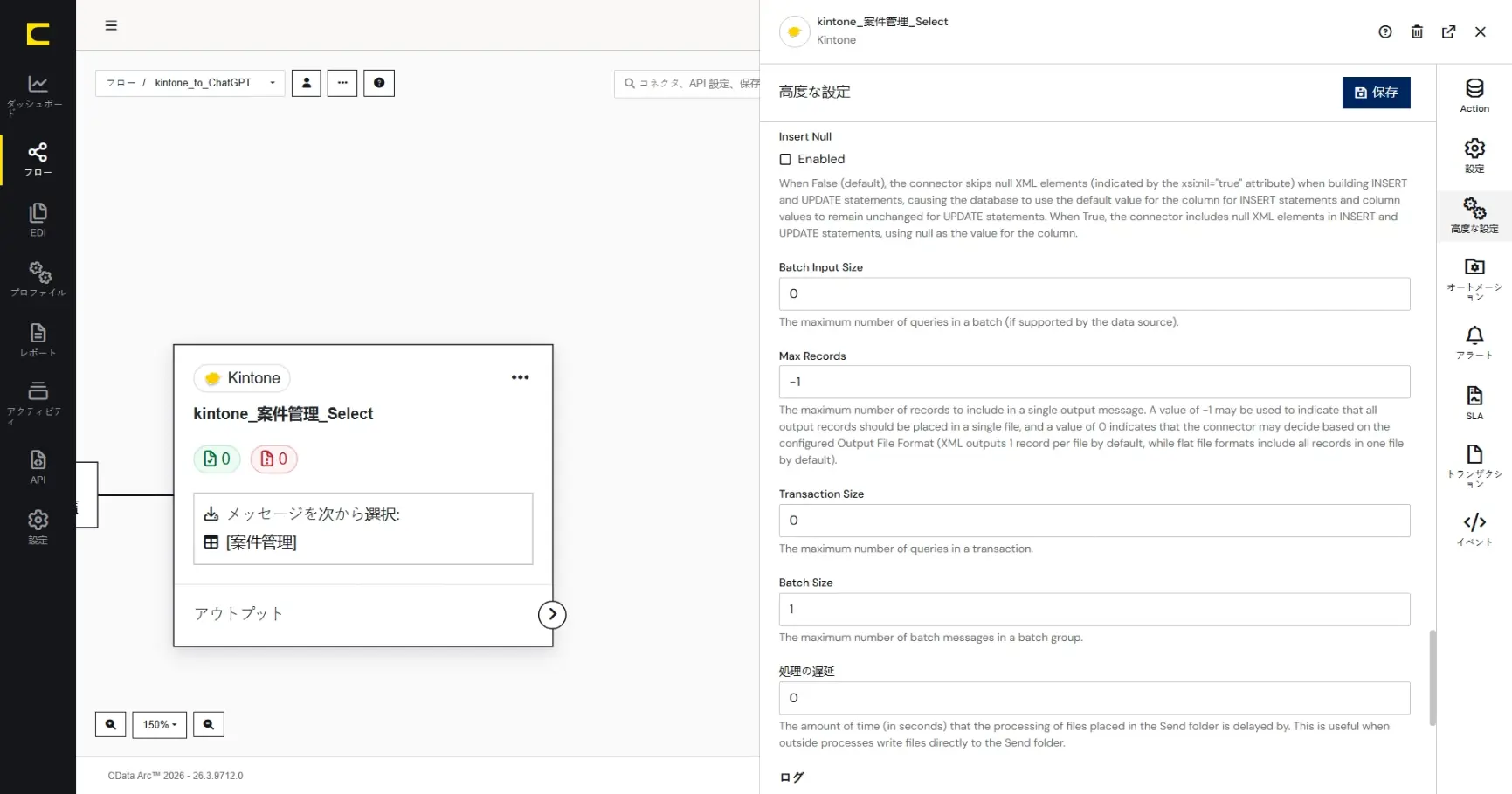Open the API section in sidebar
Screen dimensions: 1512x794
pyautogui.click(x=38, y=466)
